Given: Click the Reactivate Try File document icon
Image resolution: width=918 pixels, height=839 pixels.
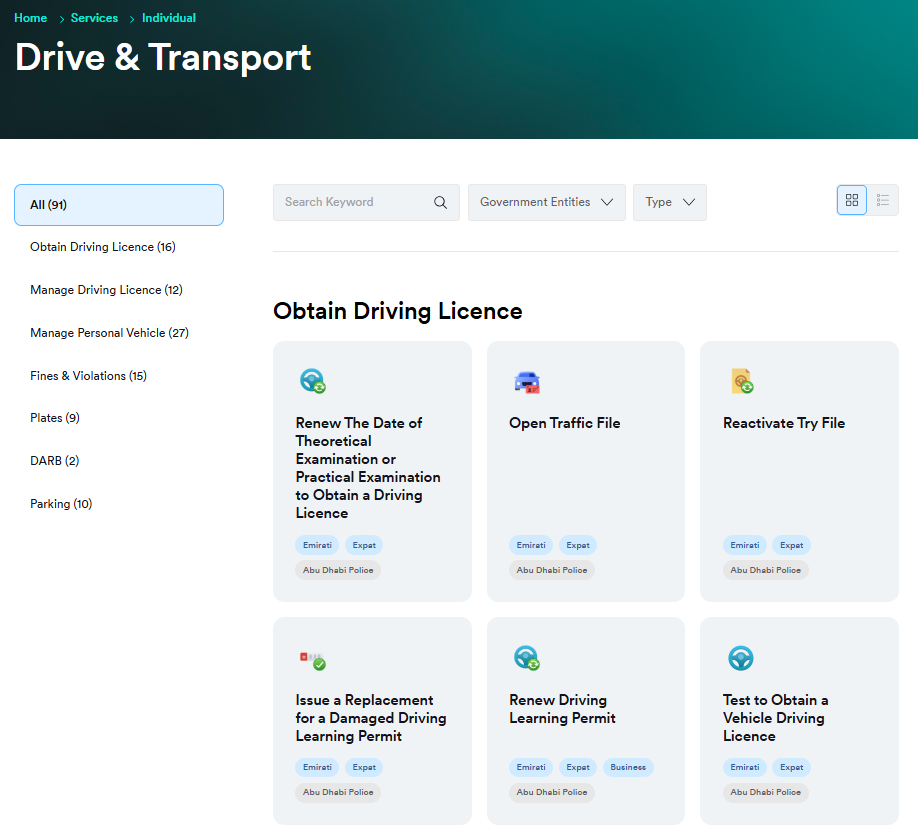Looking at the screenshot, I should pos(741,381).
